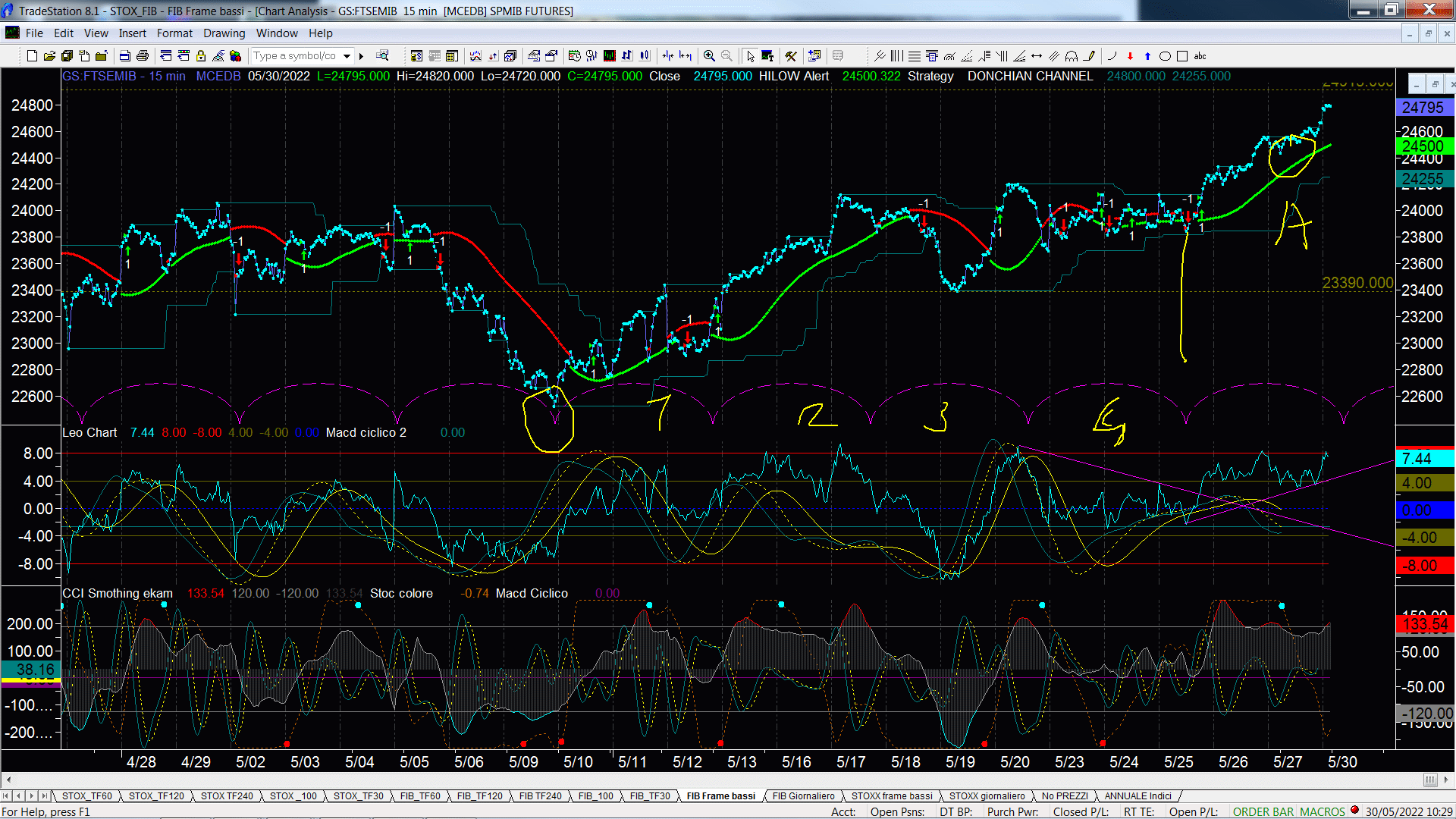The height and width of the screenshot is (819, 1456).
Task: Click the hammer and wrench tools icon
Action: click(x=791, y=56)
